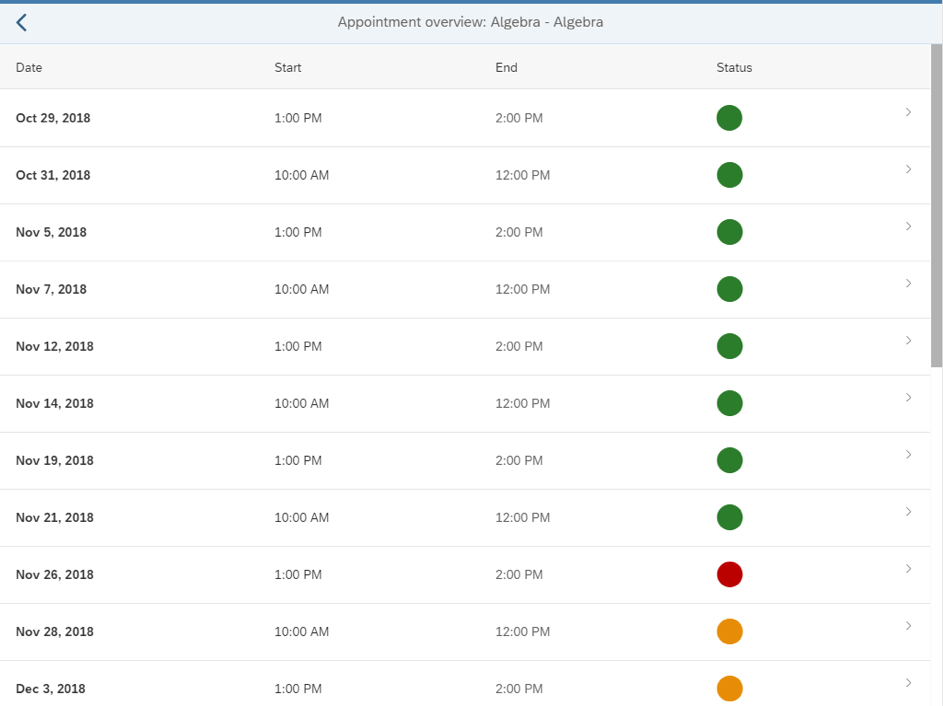Select the 'Nov 28, 2018' date cell
This screenshot has height=706, width=943.
[x=55, y=631]
